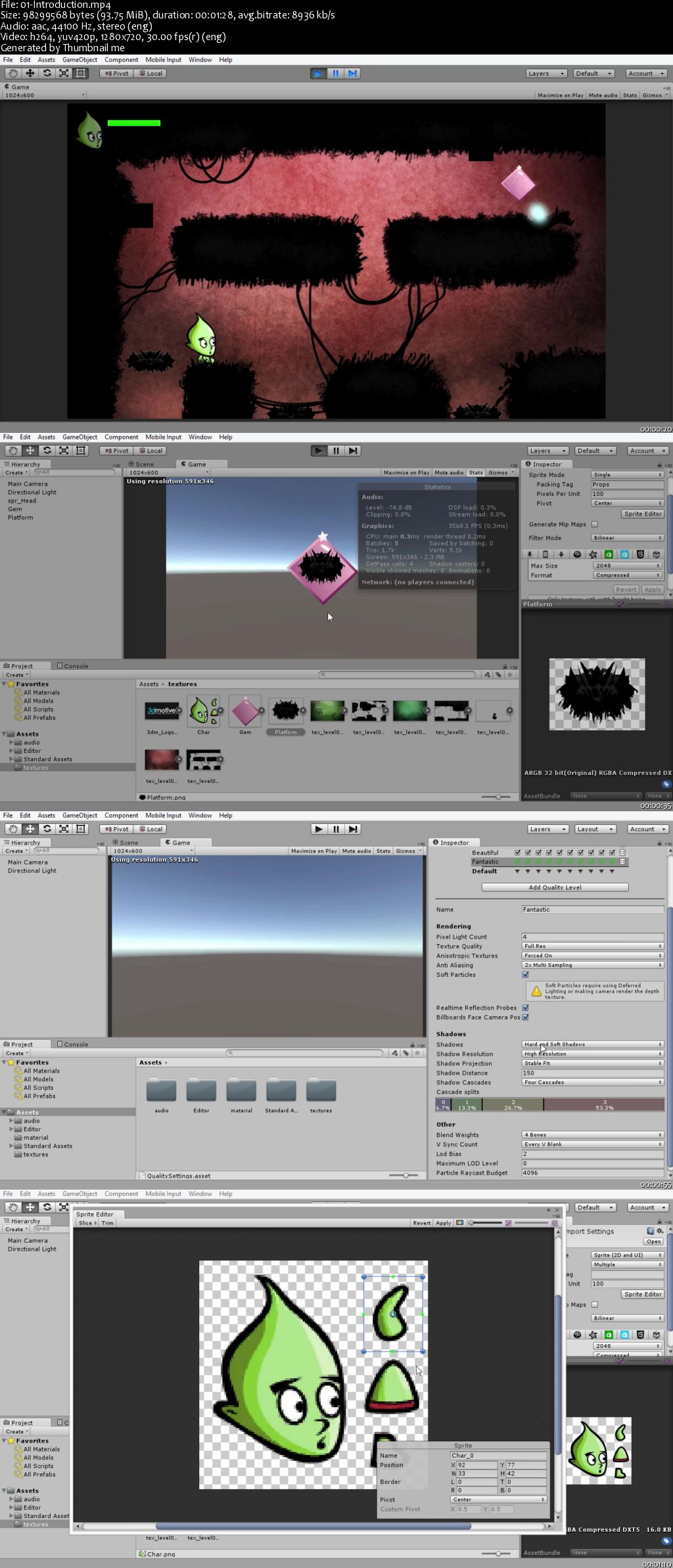Screen dimensions: 673x1568
Task: Click Apply in the Sprite Editor toolbar
Action: pos(444,1223)
